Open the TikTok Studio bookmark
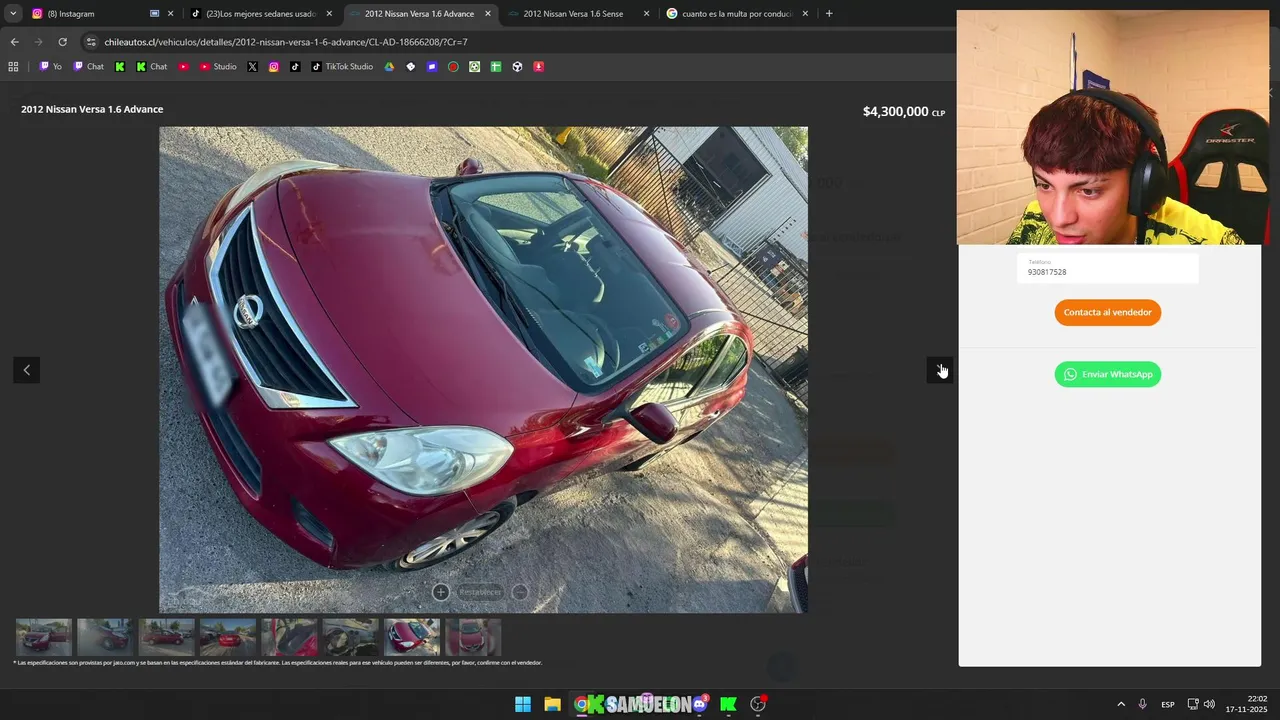Viewport: 1280px width, 720px height. point(342,67)
